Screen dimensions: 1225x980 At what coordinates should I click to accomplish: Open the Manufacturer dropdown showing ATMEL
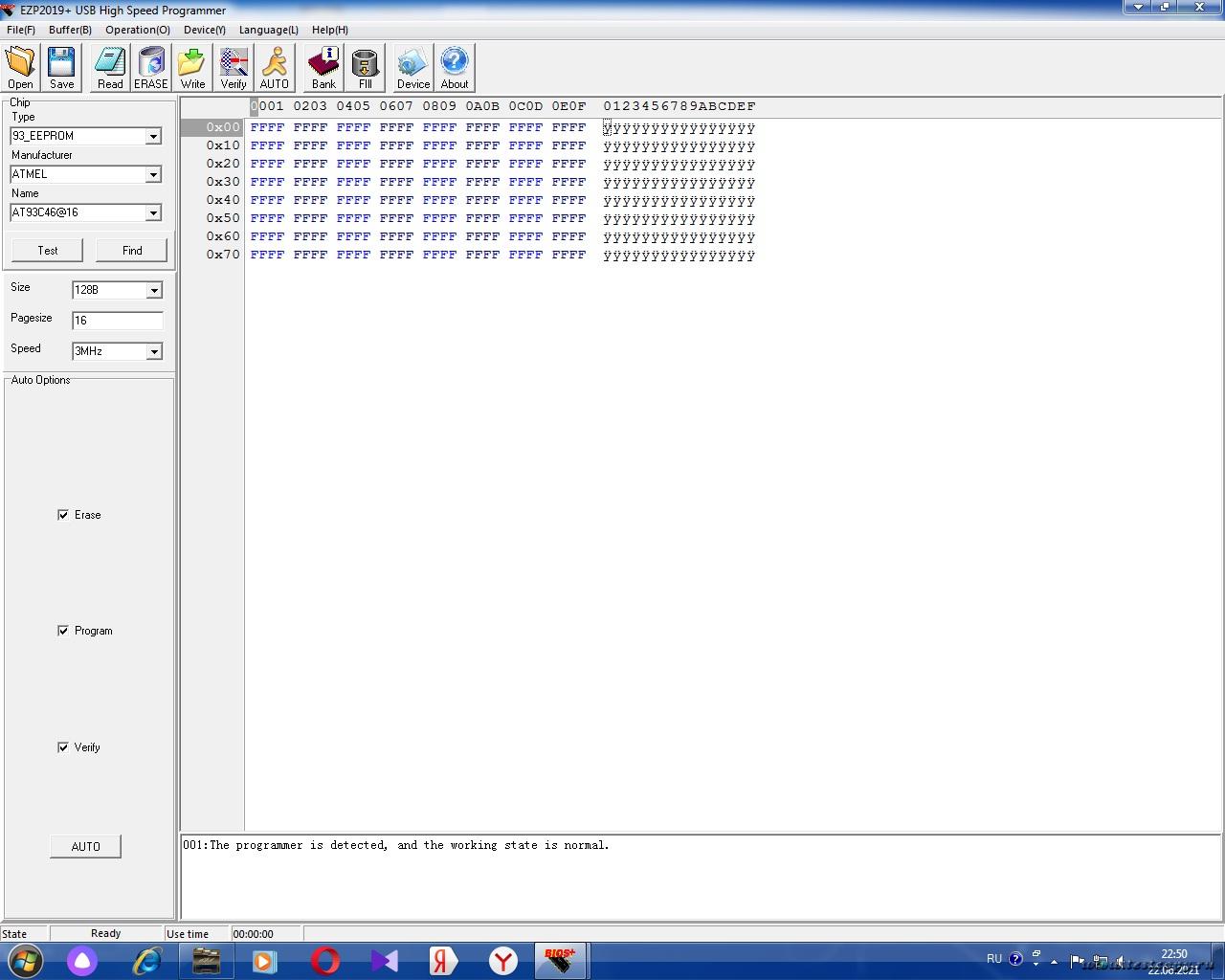153,175
